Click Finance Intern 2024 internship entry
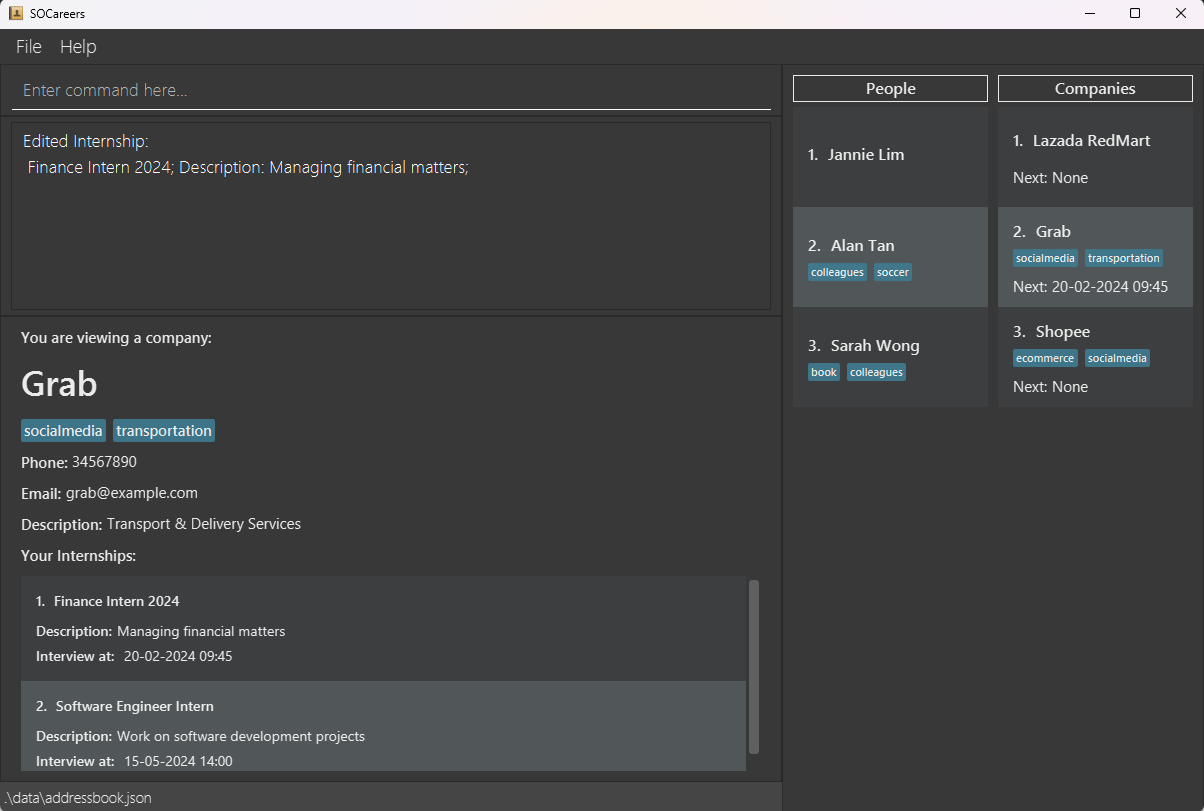 [x=383, y=628]
